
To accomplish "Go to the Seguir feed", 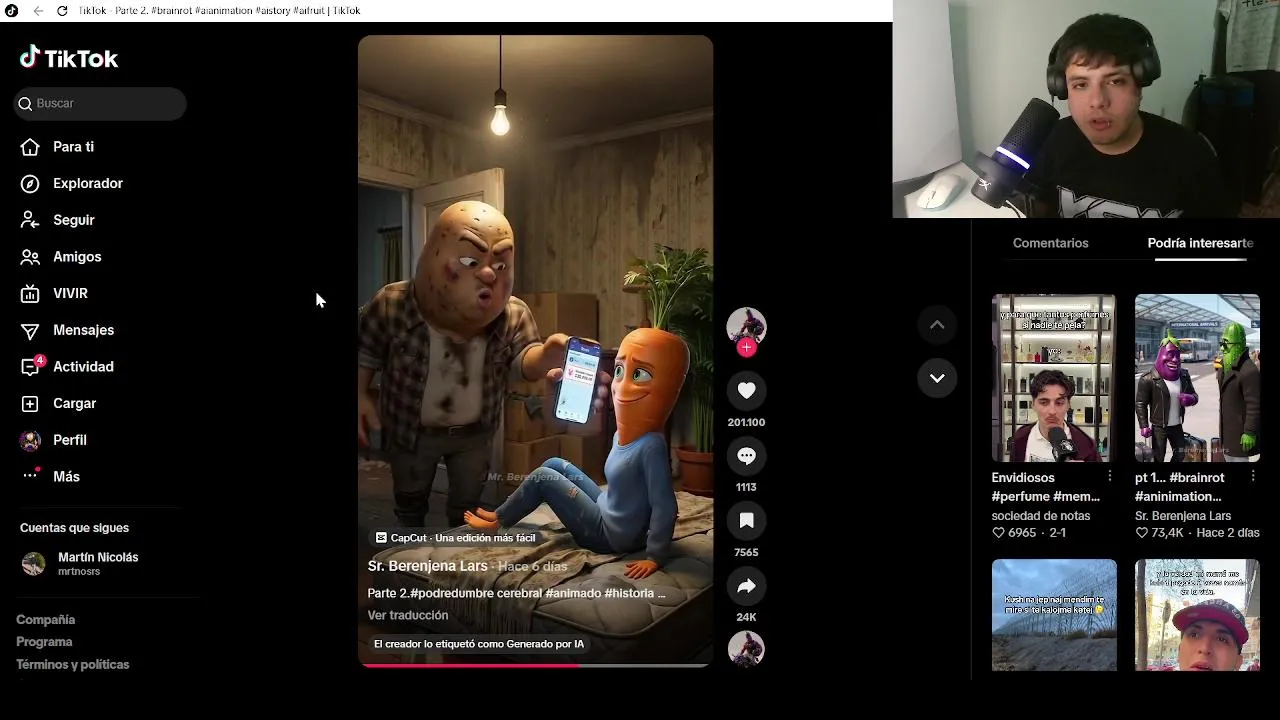I will tap(74, 220).
